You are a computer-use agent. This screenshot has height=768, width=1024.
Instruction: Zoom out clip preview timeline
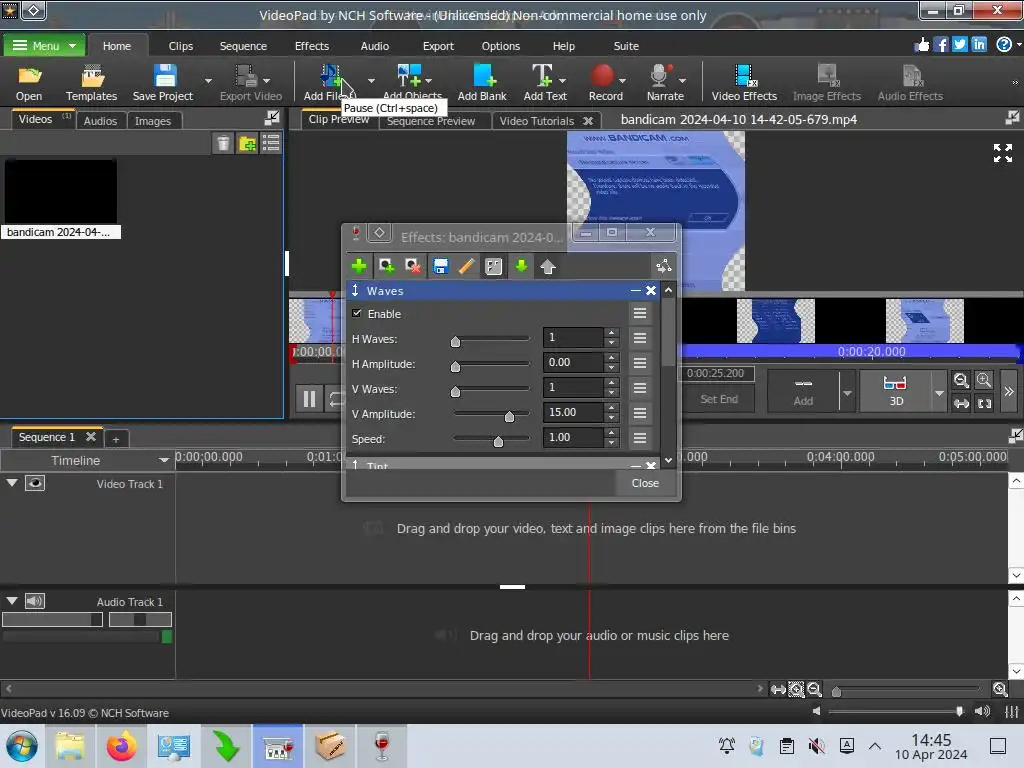click(x=961, y=380)
